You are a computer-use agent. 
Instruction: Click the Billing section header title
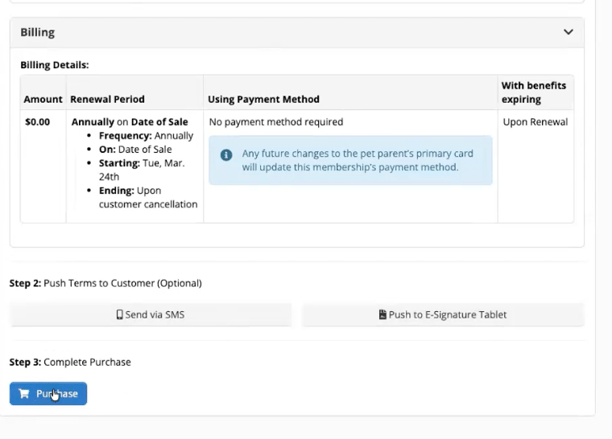click(x=37, y=32)
